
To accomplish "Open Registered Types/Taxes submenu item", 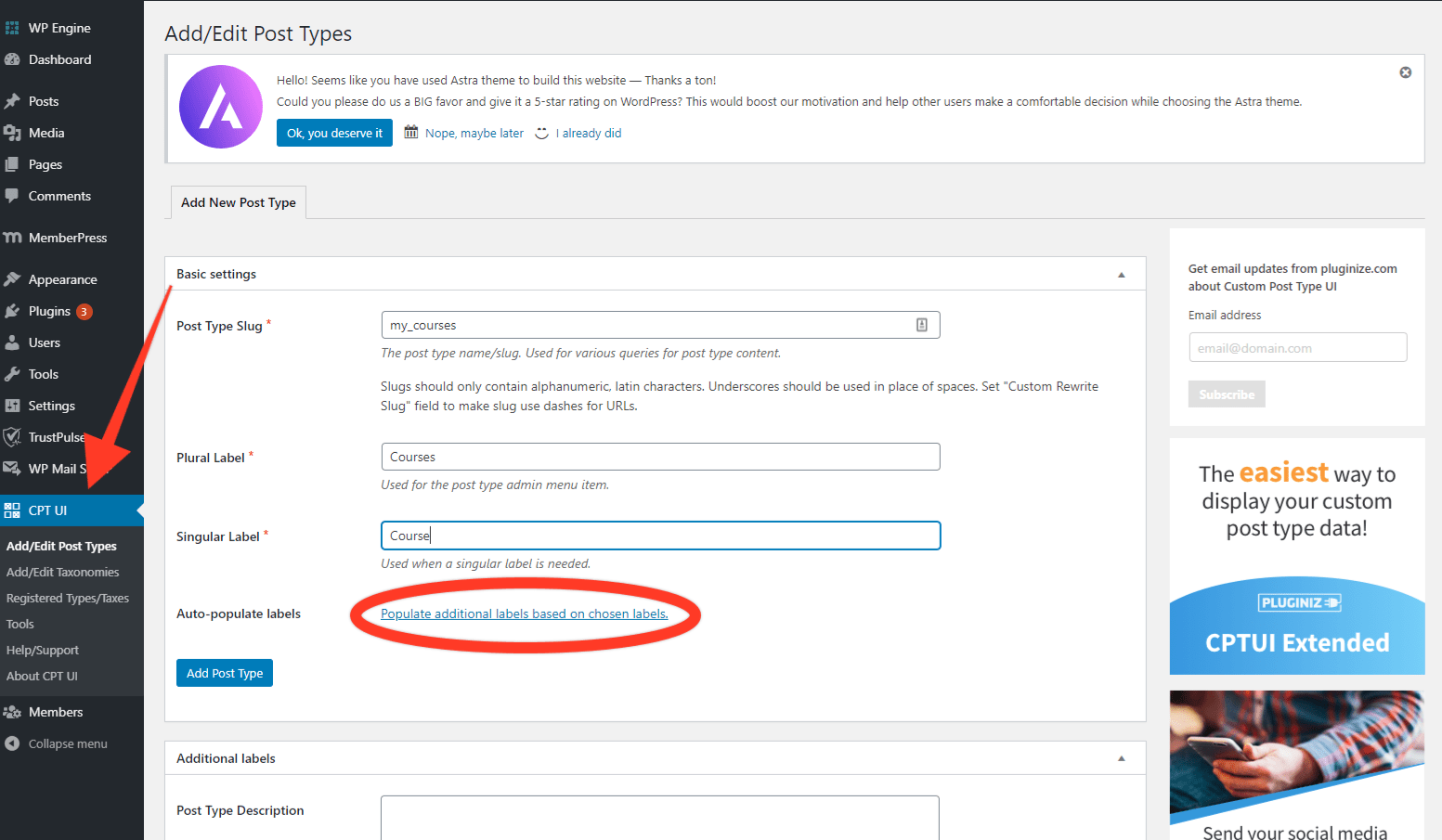I will click(68, 598).
